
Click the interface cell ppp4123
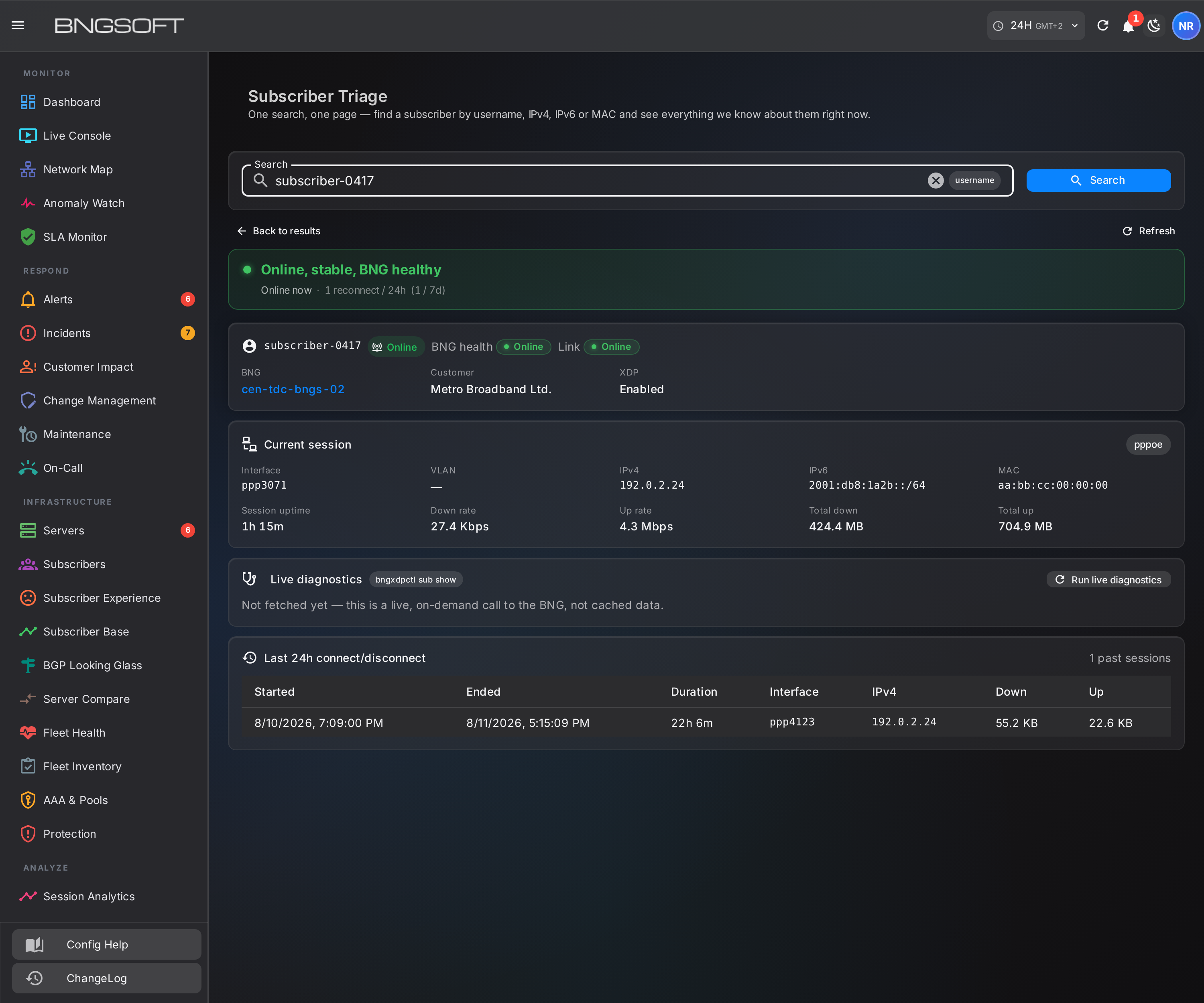tap(792, 722)
